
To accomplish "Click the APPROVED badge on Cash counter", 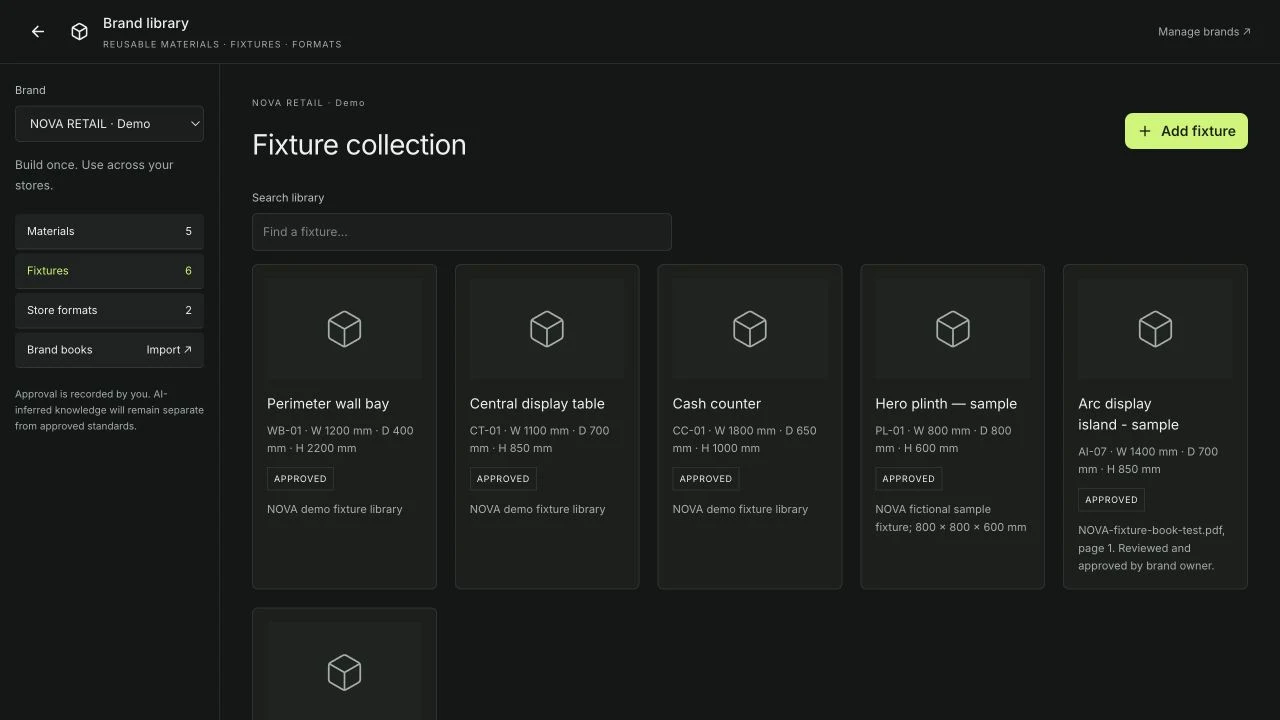I will (x=706, y=479).
